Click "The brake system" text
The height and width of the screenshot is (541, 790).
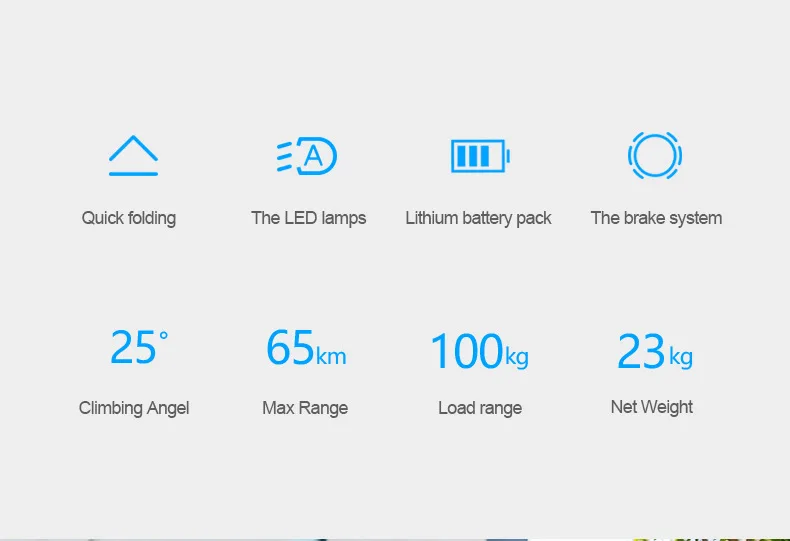pyautogui.click(x=656, y=218)
